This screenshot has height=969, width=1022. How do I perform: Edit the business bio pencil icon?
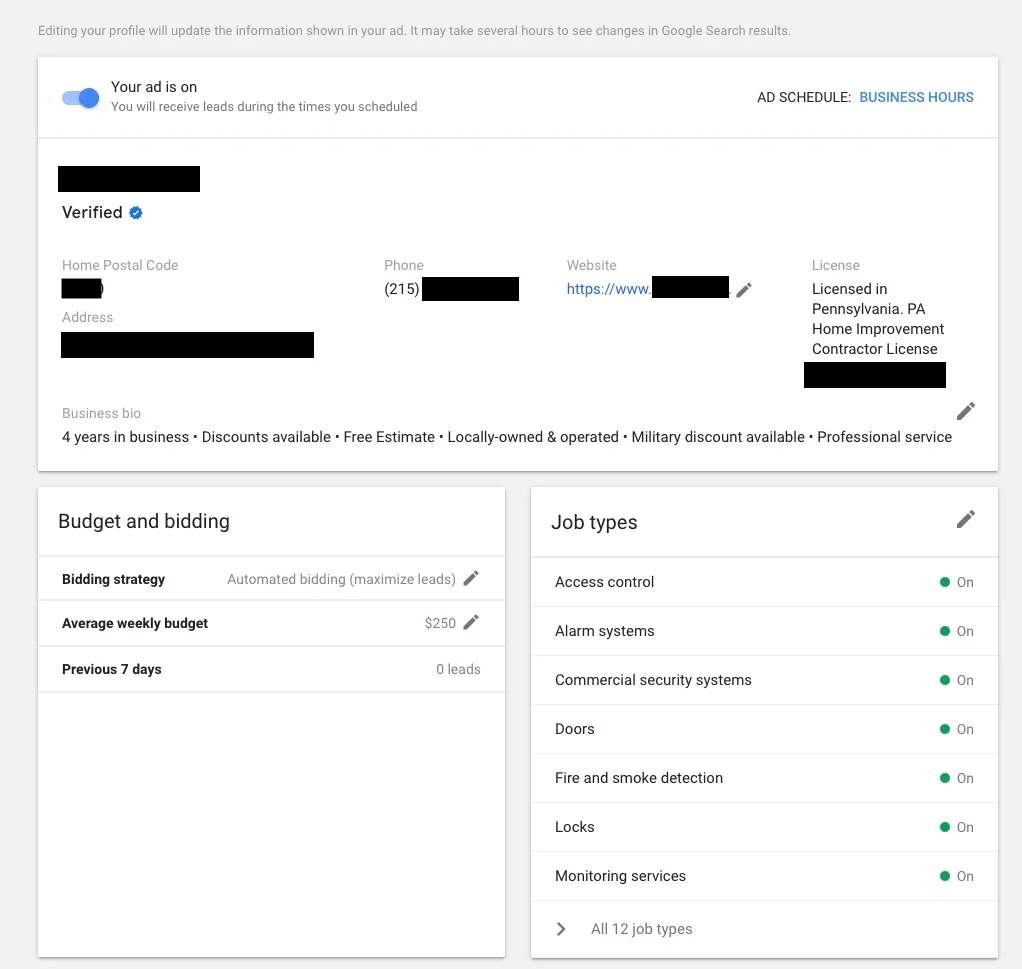965,411
